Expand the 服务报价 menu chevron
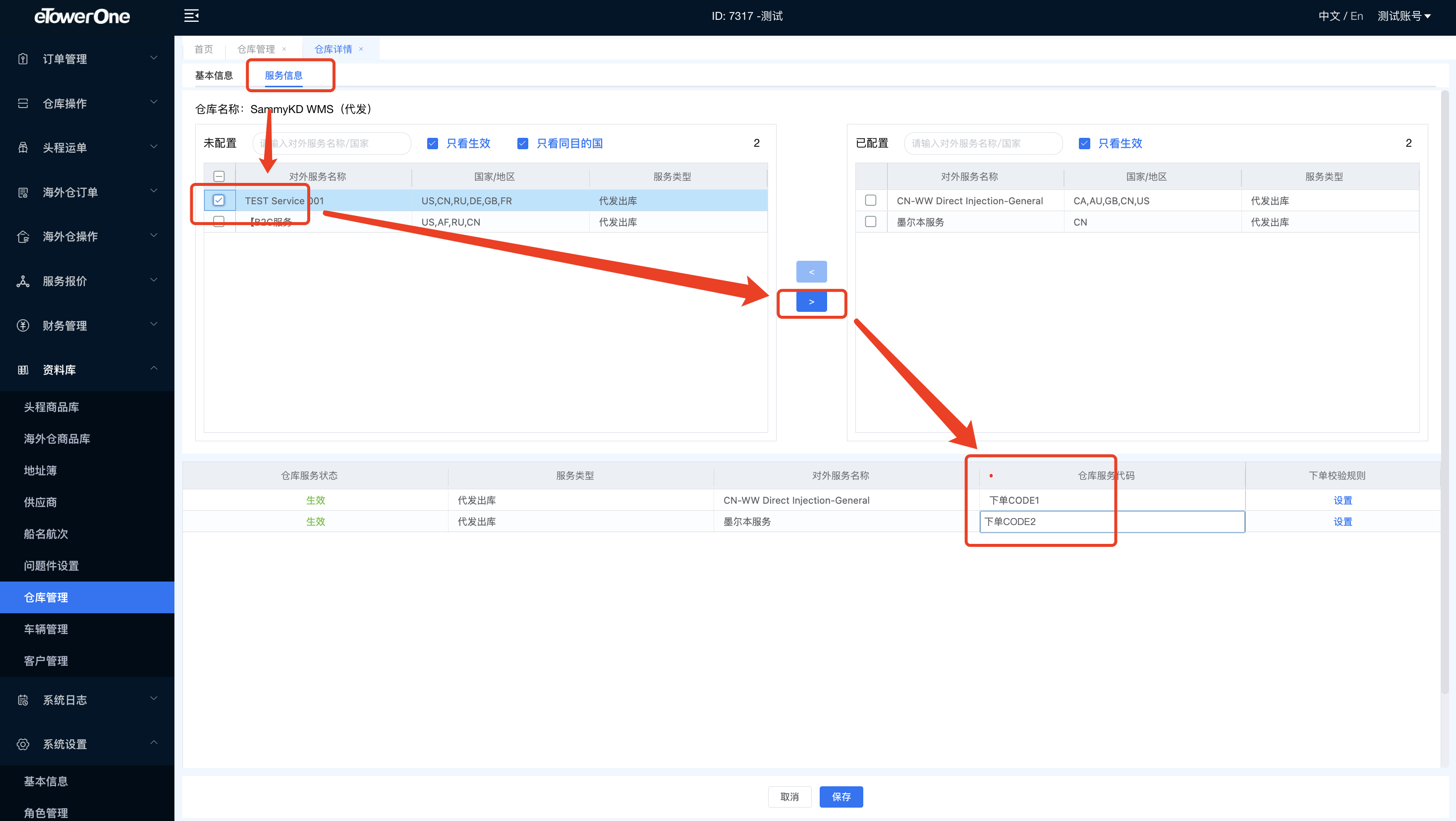 point(154,281)
